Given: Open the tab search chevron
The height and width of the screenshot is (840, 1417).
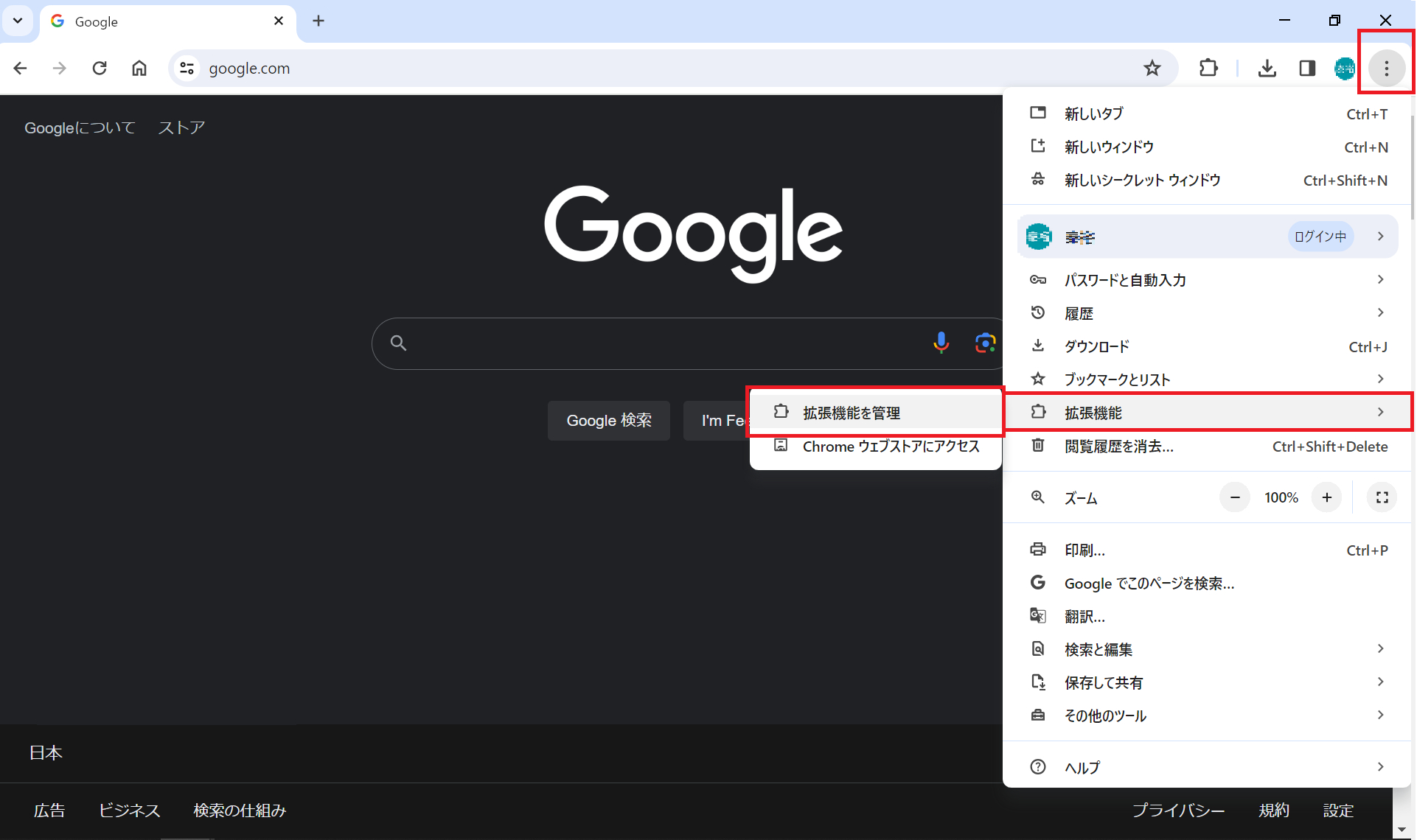Looking at the screenshot, I should [18, 21].
